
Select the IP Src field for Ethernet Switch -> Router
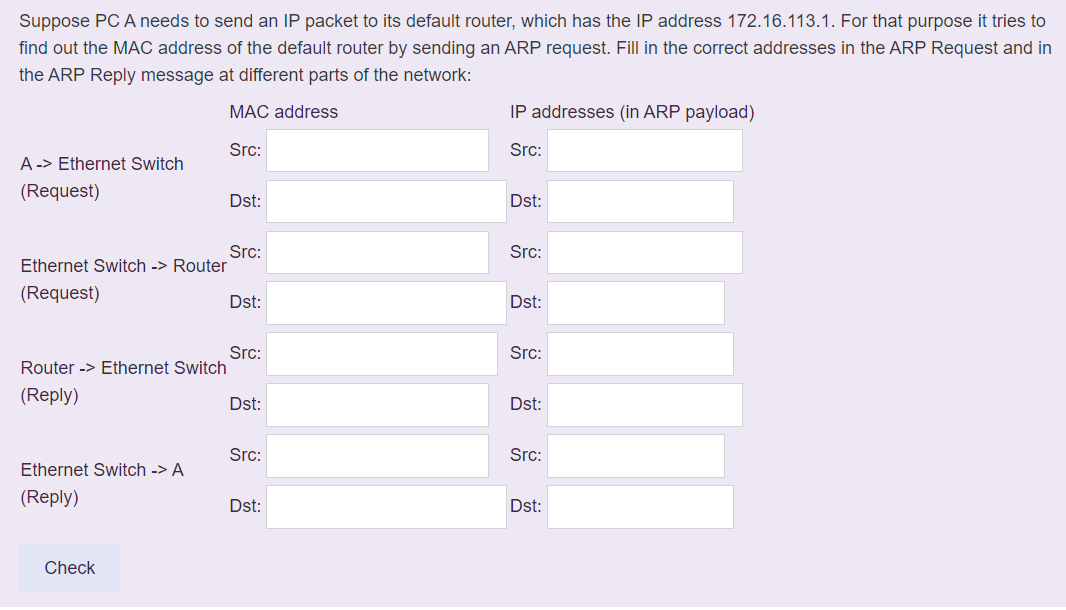pyautogui.click(x=644, y=252)
